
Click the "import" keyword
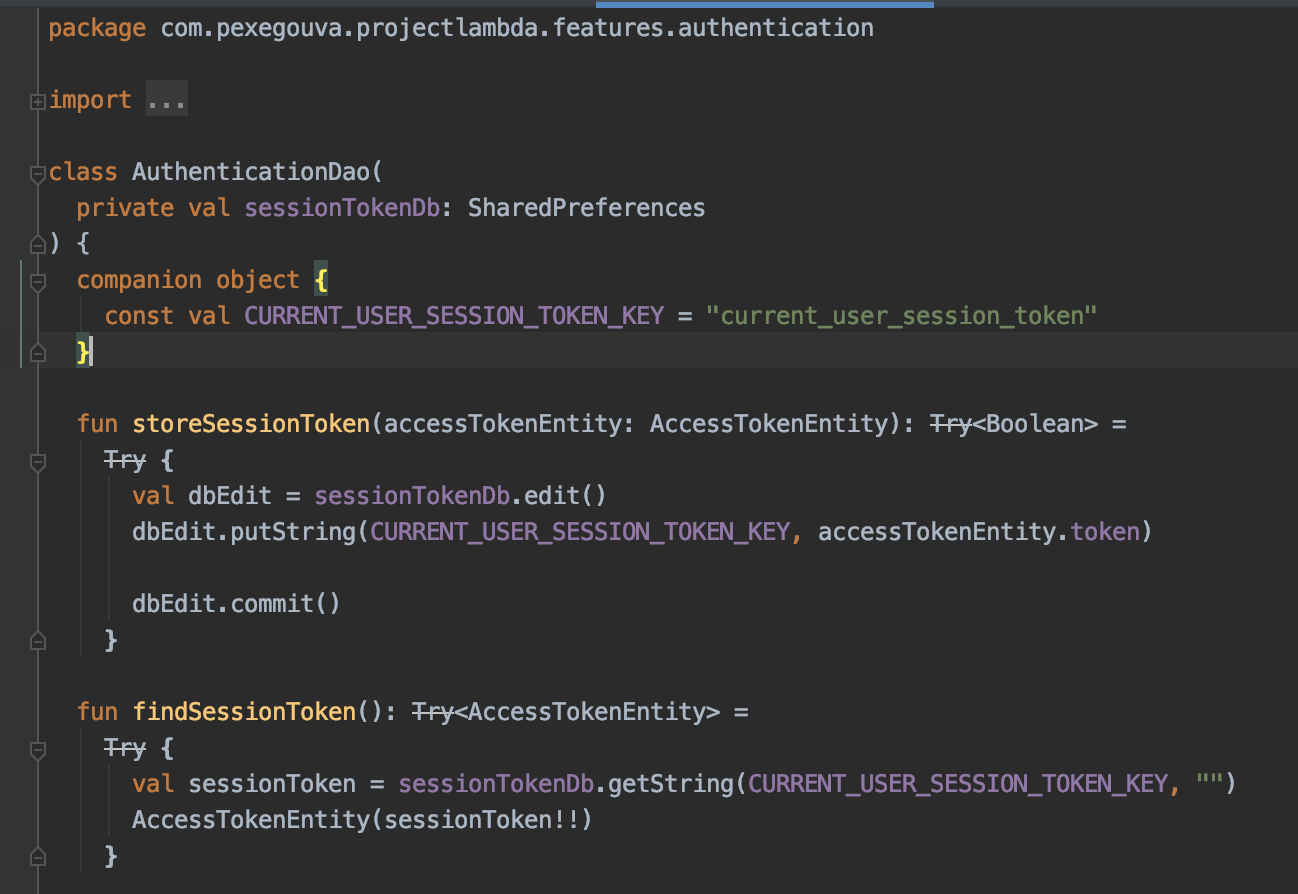coord(90,100)
